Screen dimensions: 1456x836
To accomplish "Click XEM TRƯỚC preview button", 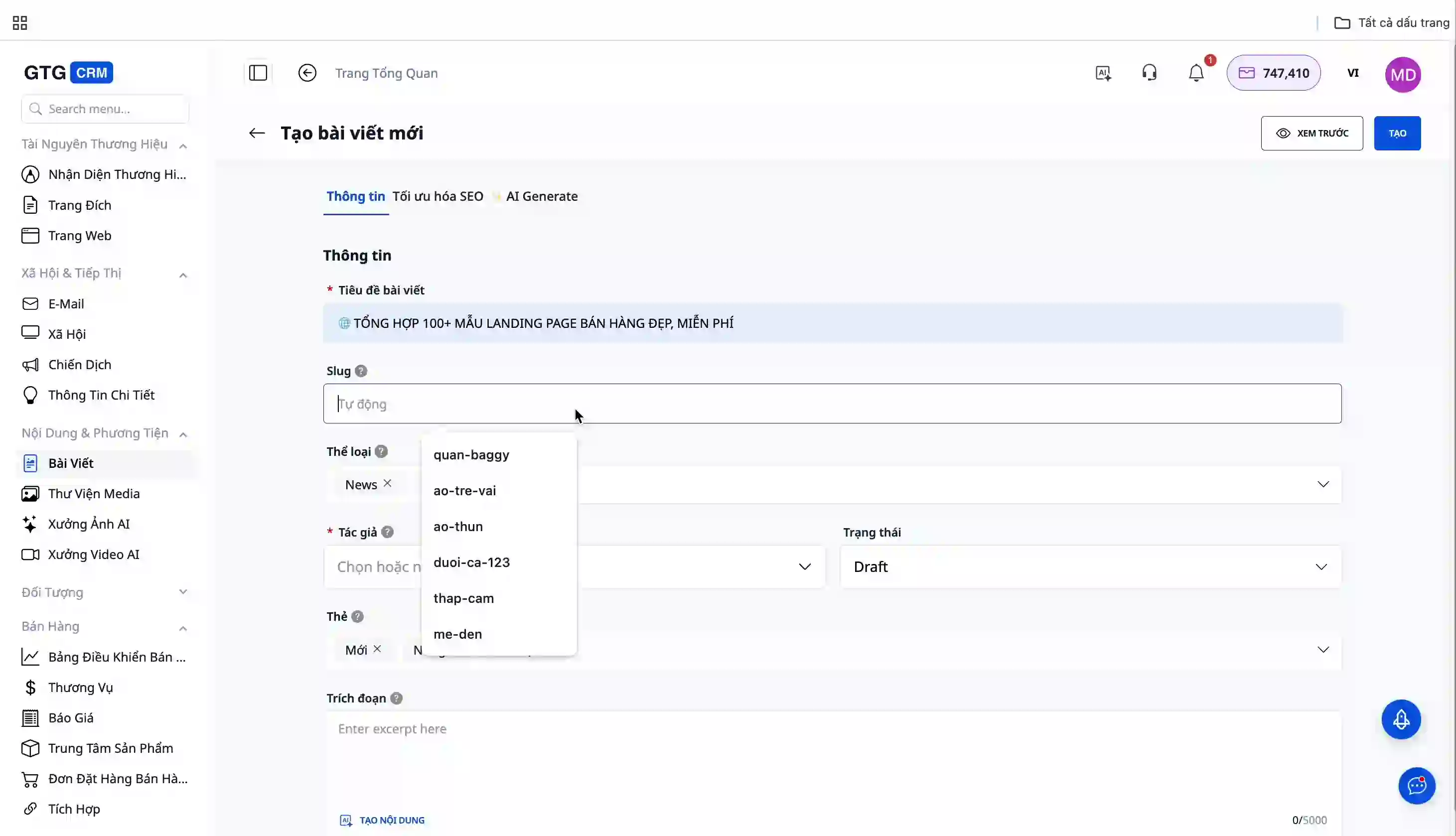I will point(1311,133).
